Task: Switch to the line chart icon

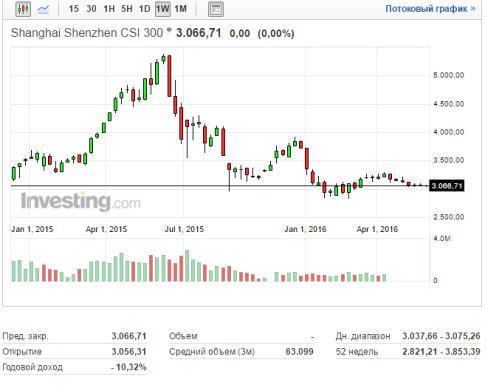Action: (x=43, y=9)
